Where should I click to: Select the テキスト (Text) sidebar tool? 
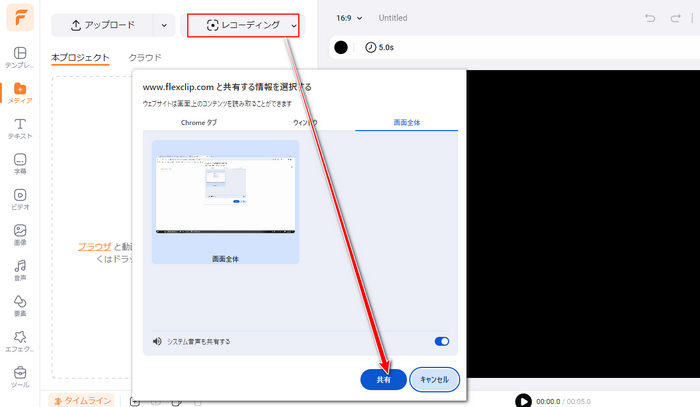(20, 128)
